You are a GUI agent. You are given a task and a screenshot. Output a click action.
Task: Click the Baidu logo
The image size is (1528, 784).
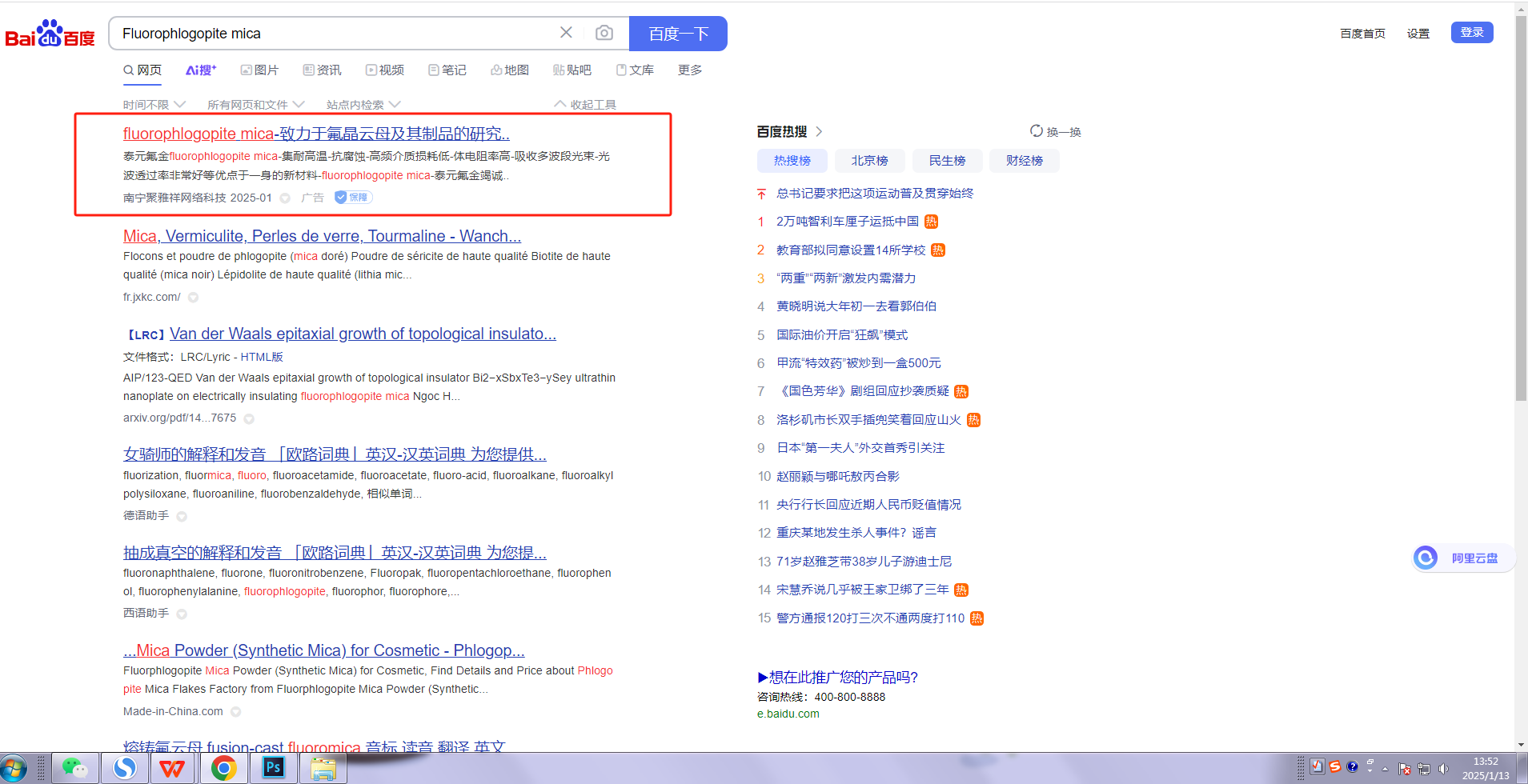pos(50,34)
